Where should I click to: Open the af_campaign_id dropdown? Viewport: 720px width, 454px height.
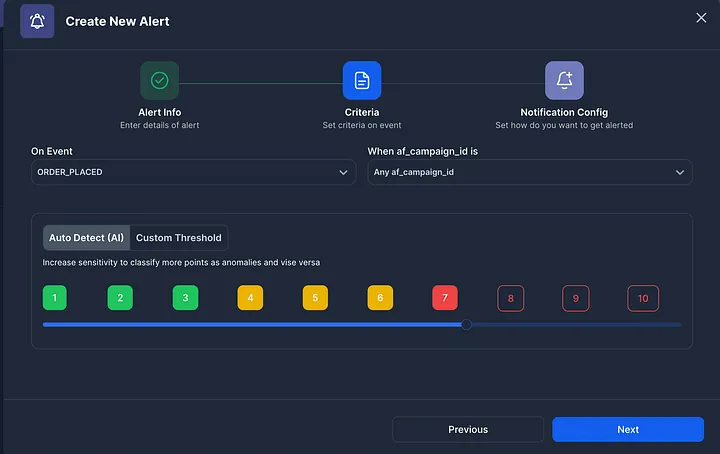pyautogui.click(x=530, y=172)
